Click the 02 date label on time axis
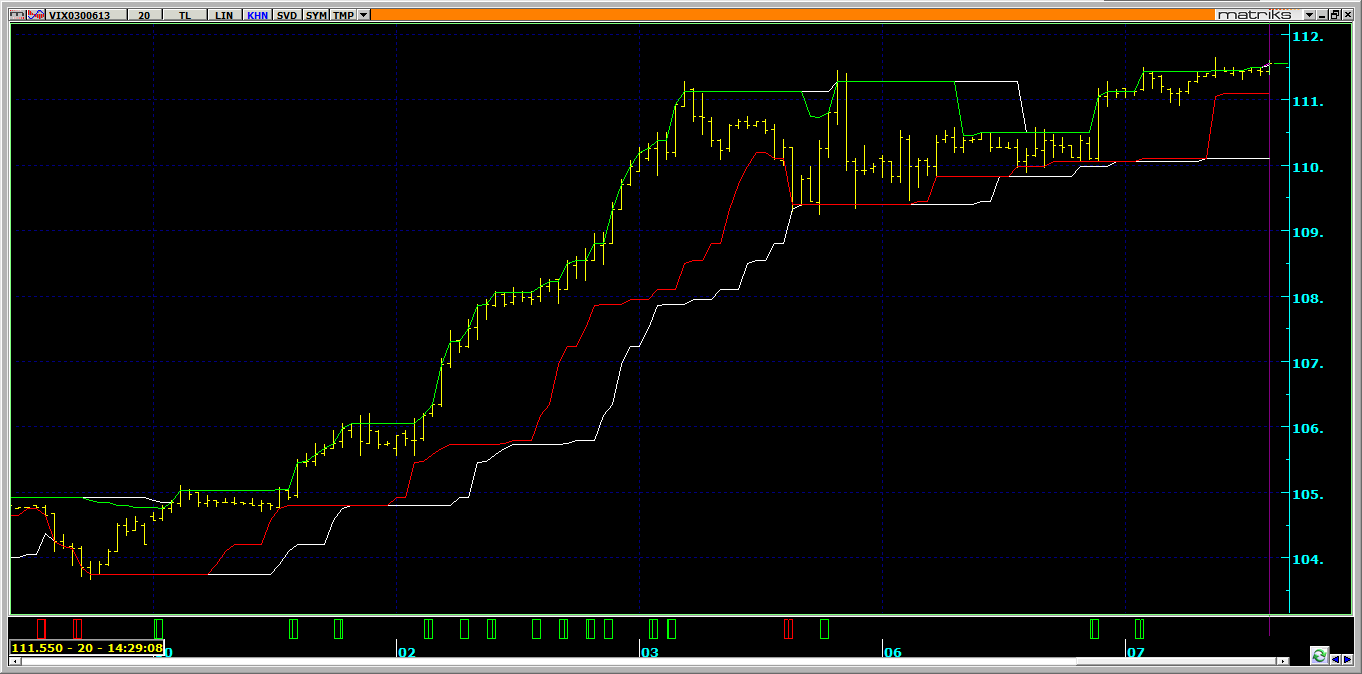This screenshot has height=674, width=1362. pos(406,652)
